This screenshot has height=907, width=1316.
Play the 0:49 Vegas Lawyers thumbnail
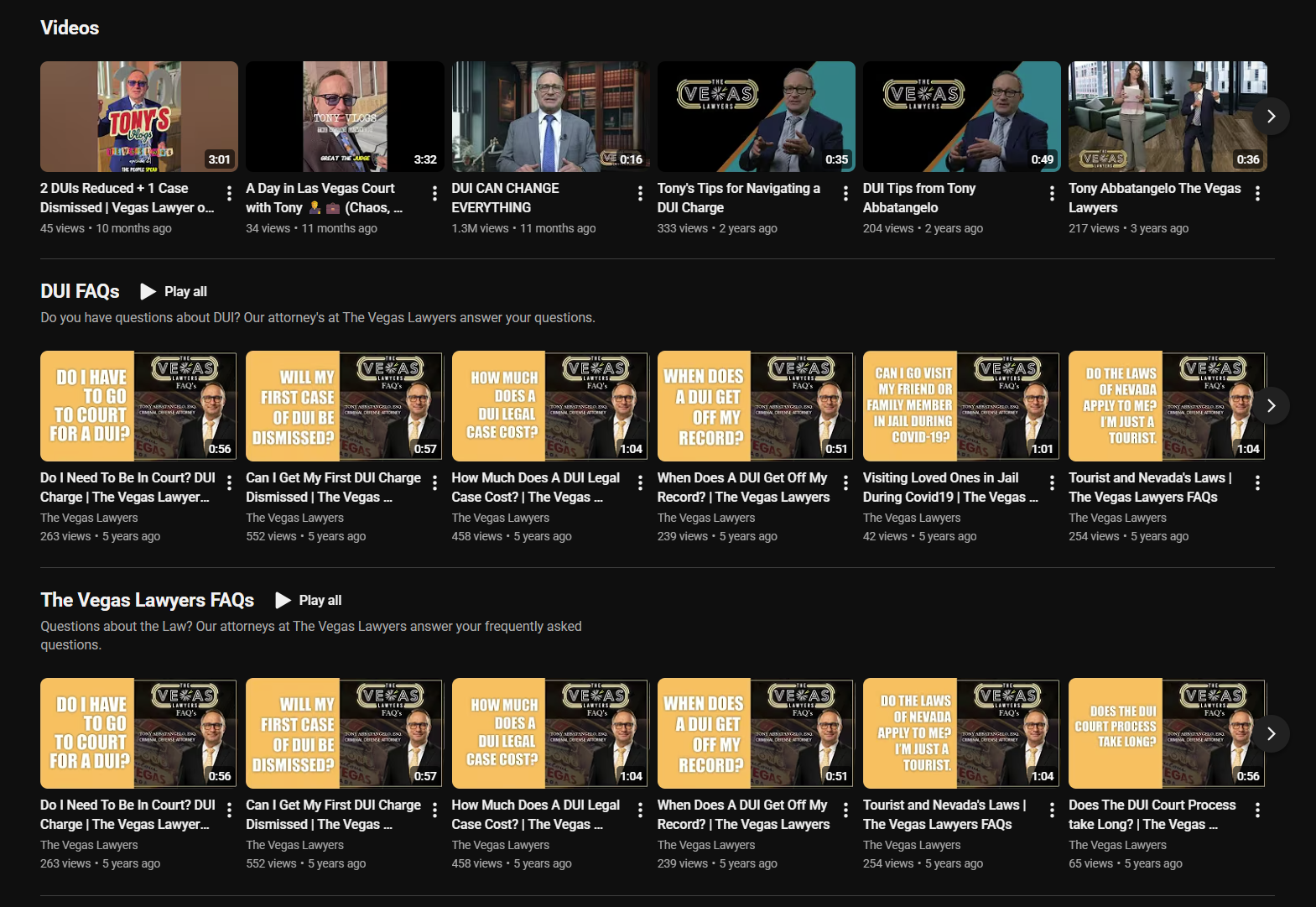pos(961,117)
